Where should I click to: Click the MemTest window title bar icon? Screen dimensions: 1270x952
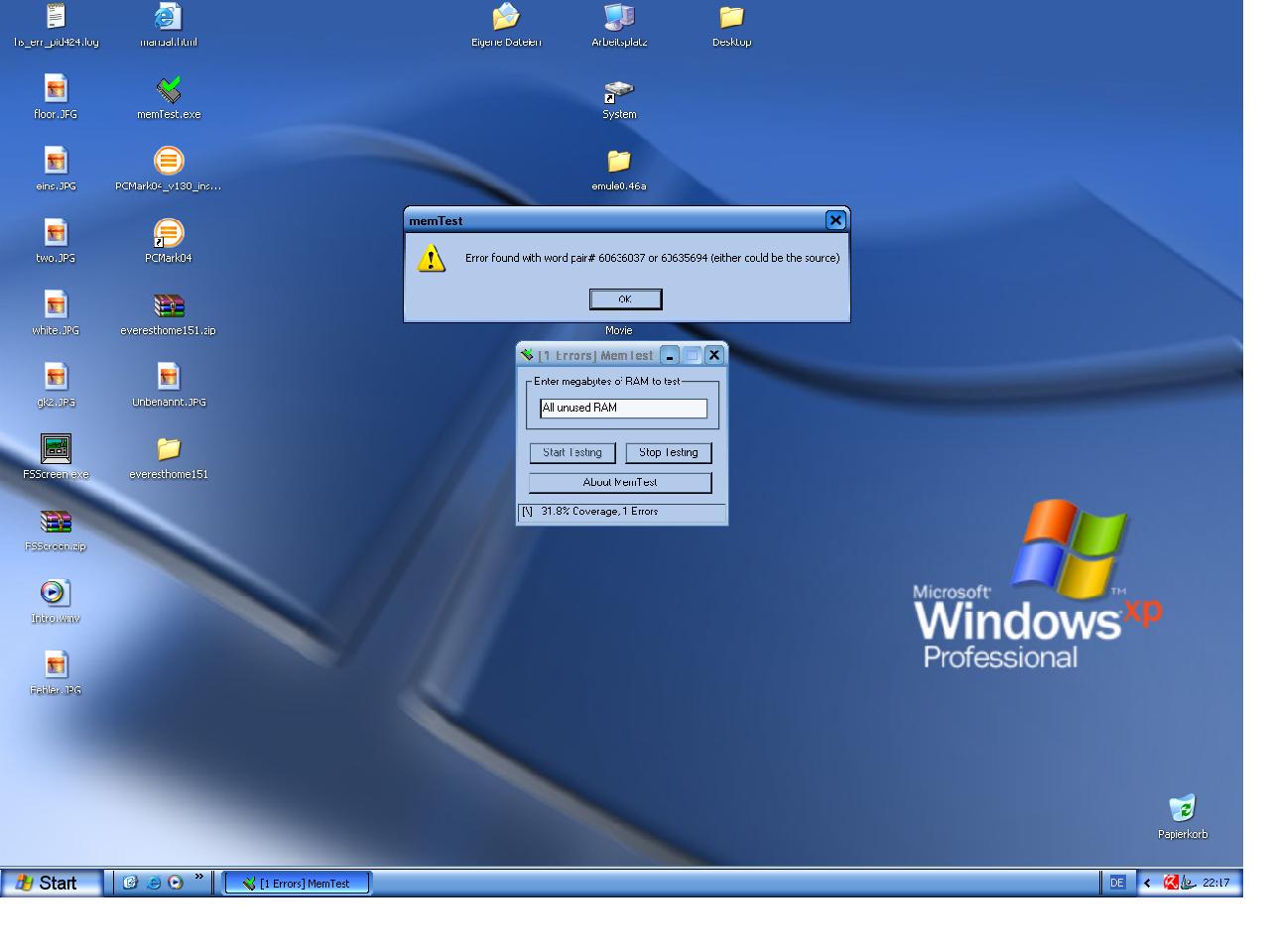[x=527, y=355]
